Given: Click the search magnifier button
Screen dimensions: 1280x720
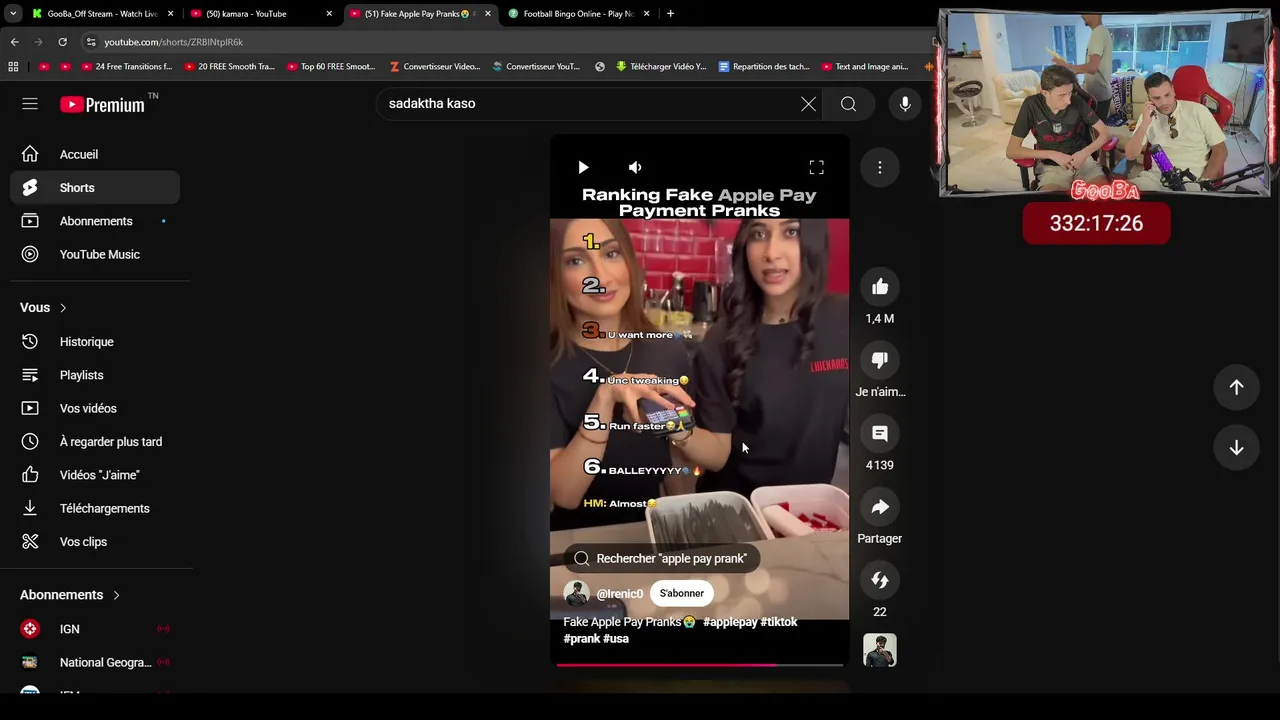Looking at the screenshot, I should 848,104.
